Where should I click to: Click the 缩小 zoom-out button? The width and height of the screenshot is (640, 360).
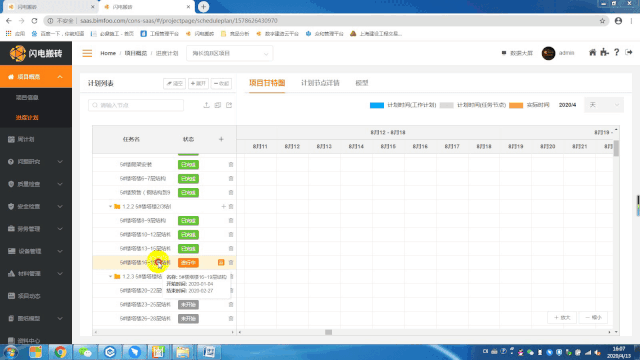593,318
